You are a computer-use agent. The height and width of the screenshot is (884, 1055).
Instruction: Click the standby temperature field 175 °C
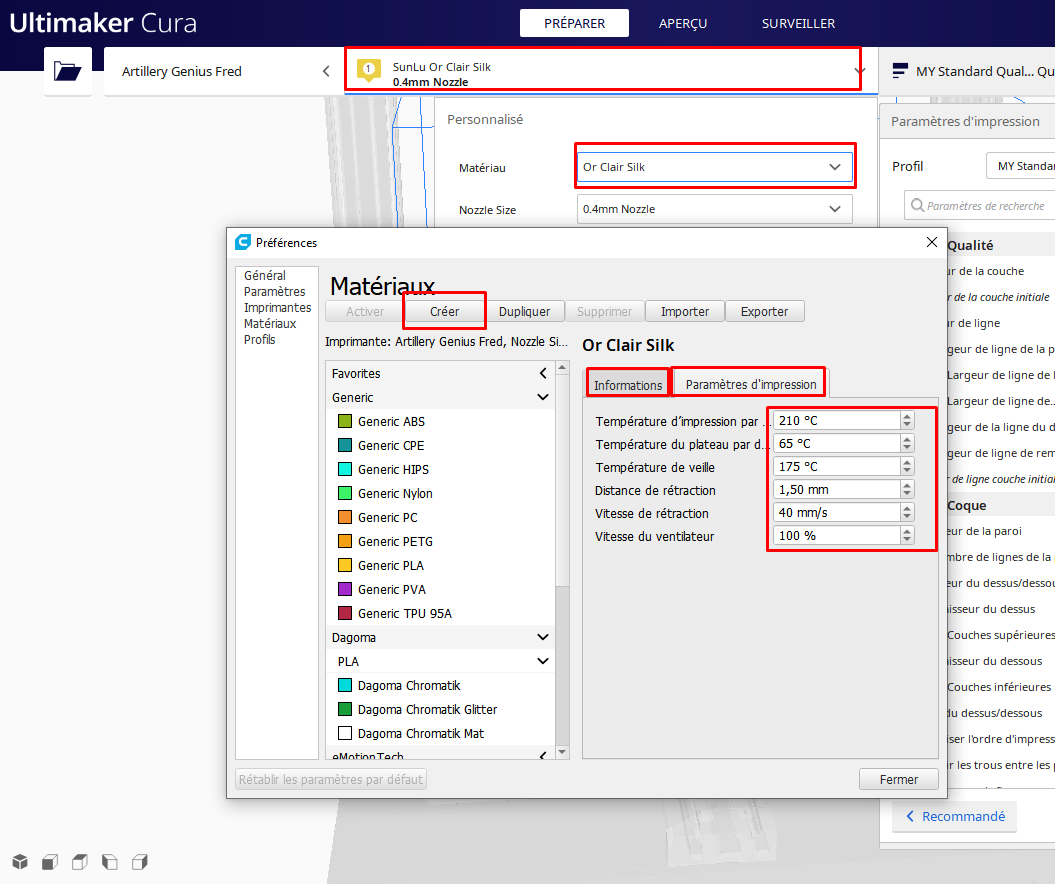[x=836, y=466]
